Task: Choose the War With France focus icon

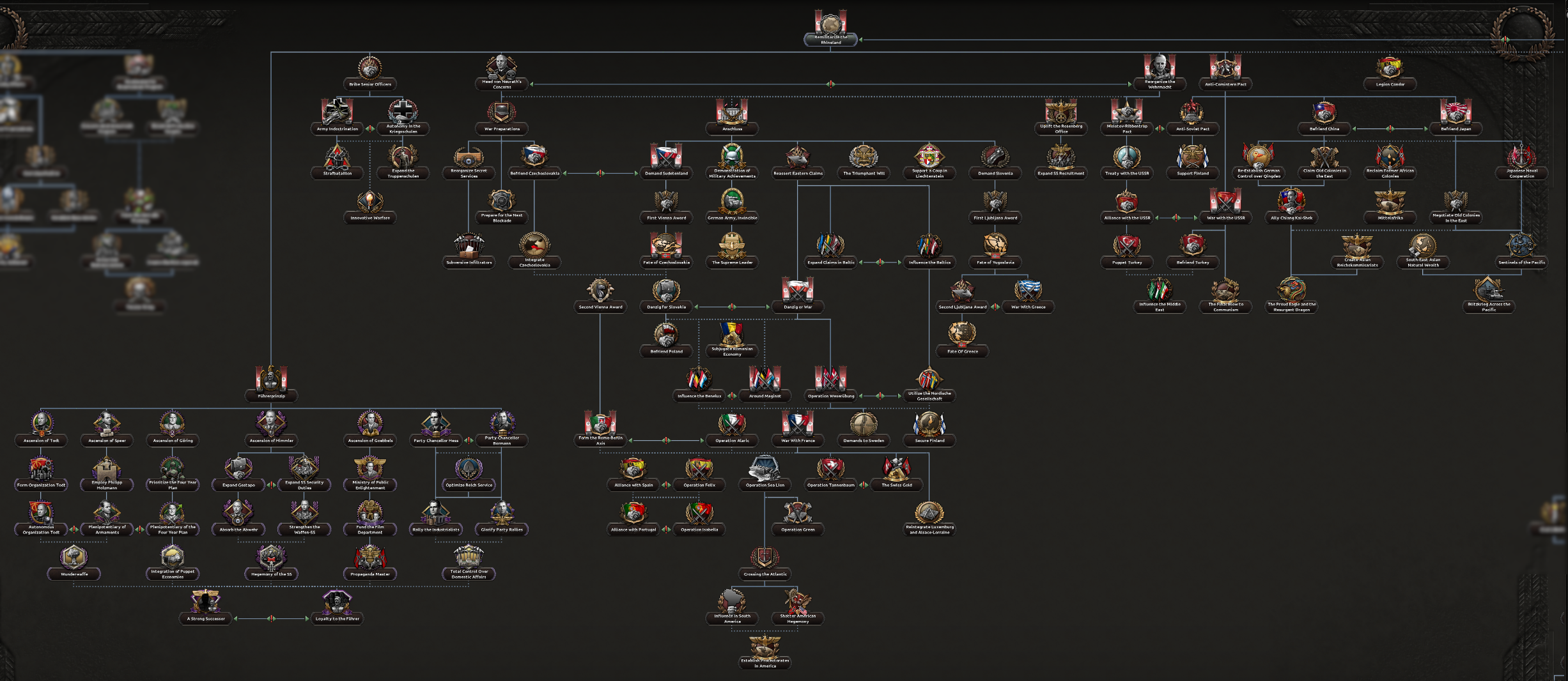Action: tap(797, 424)
